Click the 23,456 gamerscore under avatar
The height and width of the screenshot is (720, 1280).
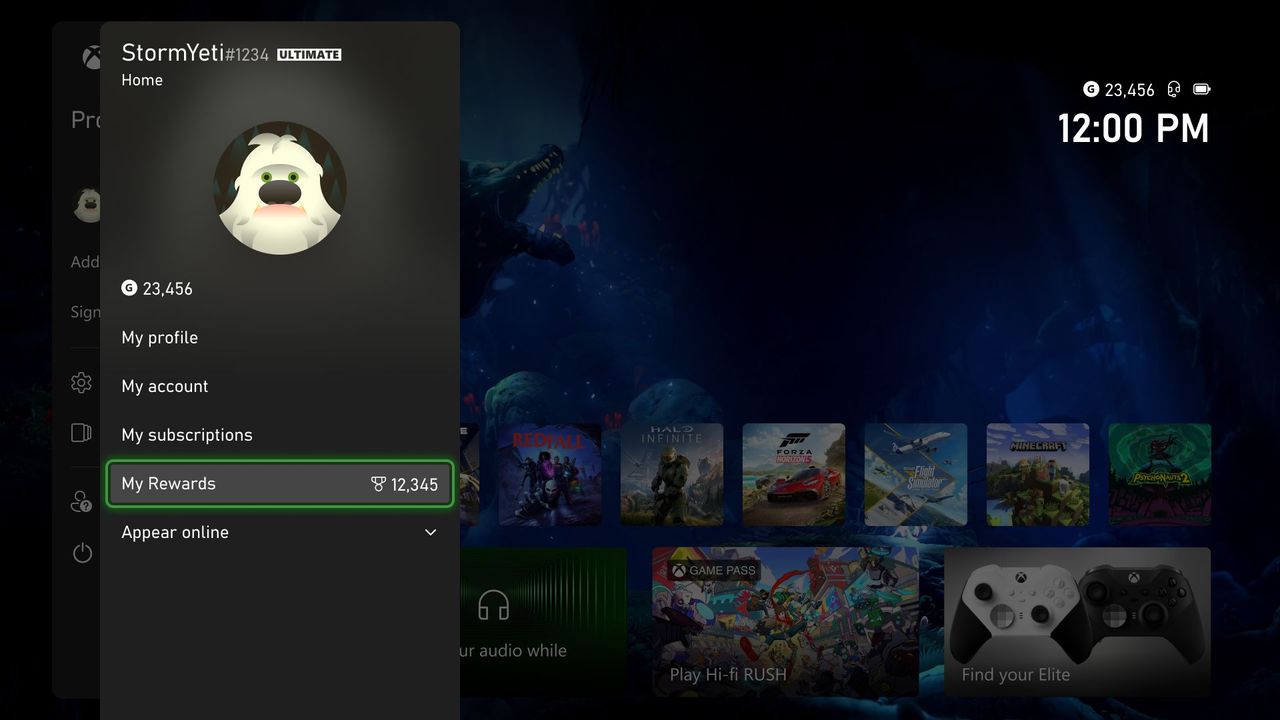(167, 289)
